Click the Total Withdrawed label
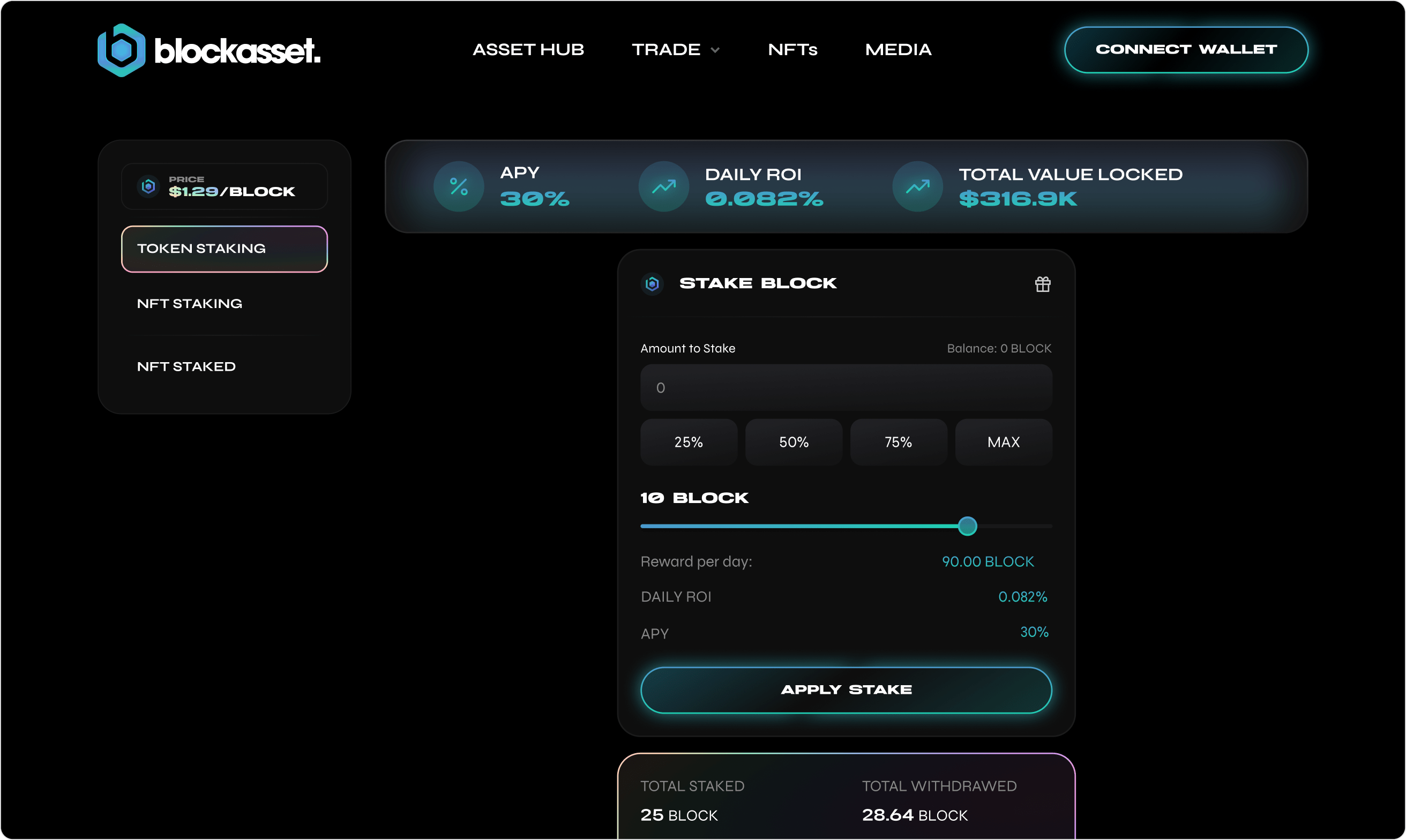Image resolution: width=1406 pixels, height=840 pixels. pos(939,786)
